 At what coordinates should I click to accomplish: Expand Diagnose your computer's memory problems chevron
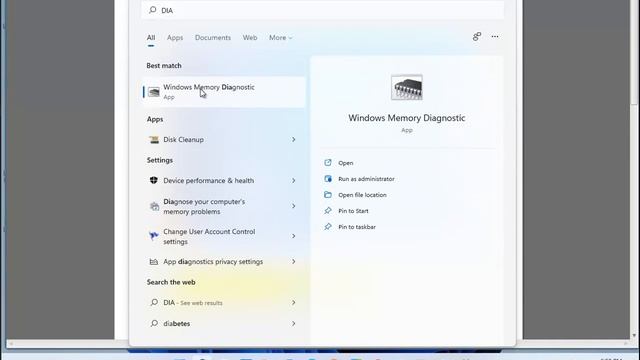[x=293, y=206]
